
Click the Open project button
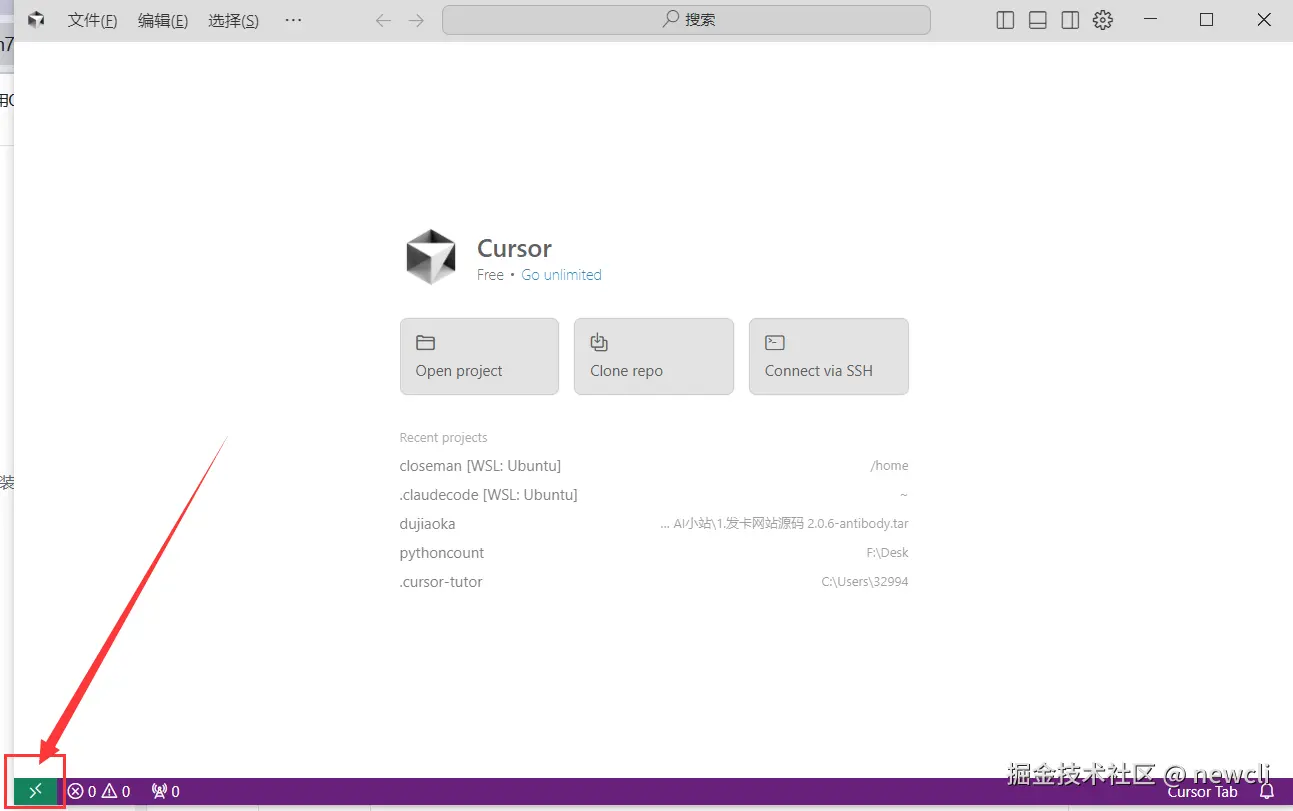(479, 356)
